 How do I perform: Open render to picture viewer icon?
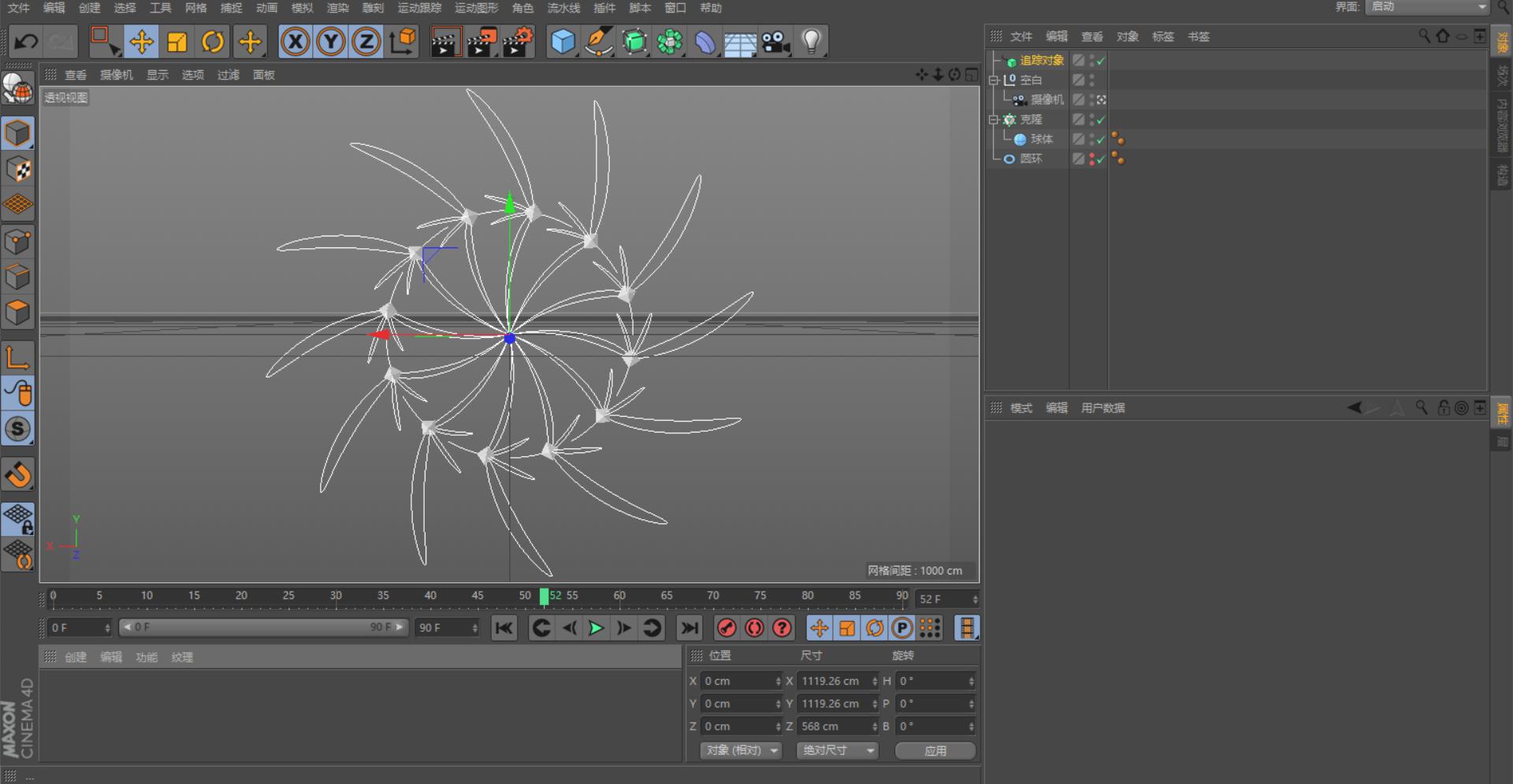tap(481, 41)
